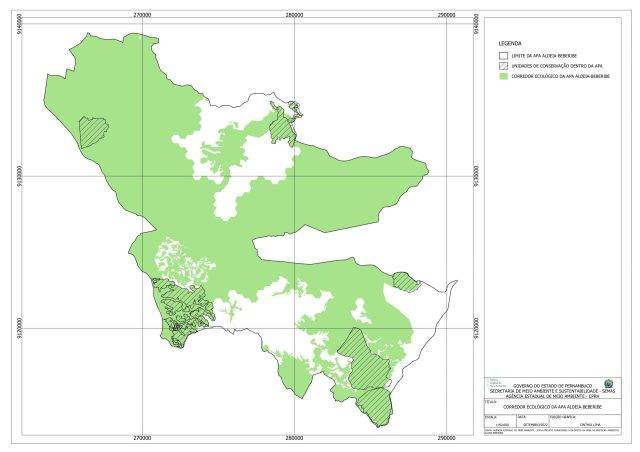Select the small hatched unit on east side

405,281
